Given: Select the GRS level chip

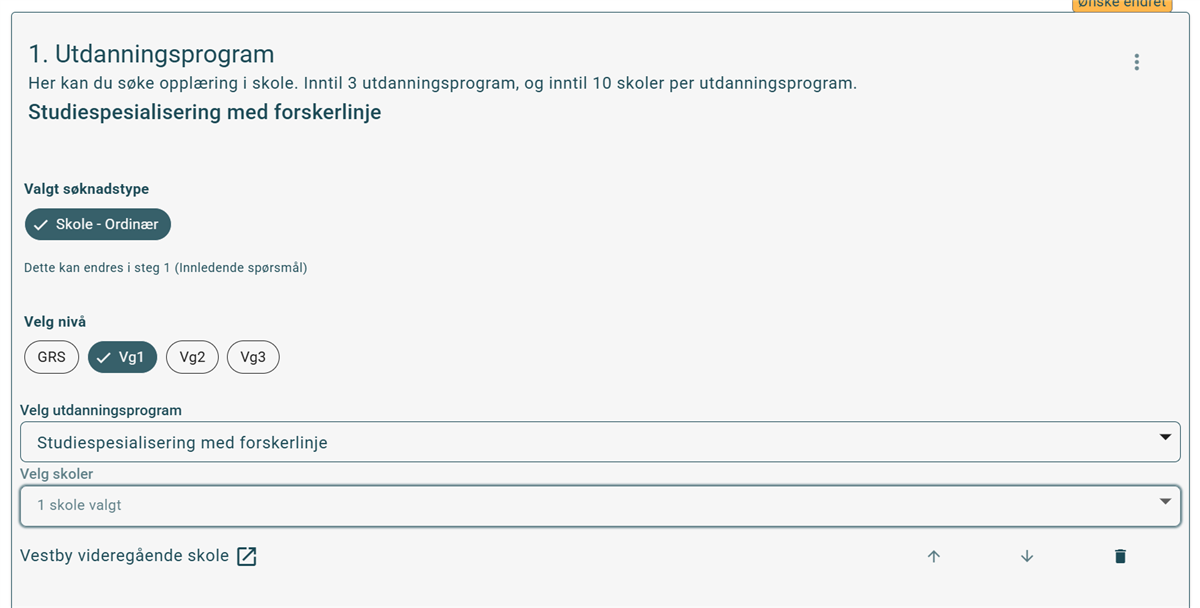Looking at the screenshot, I should 52,357.
